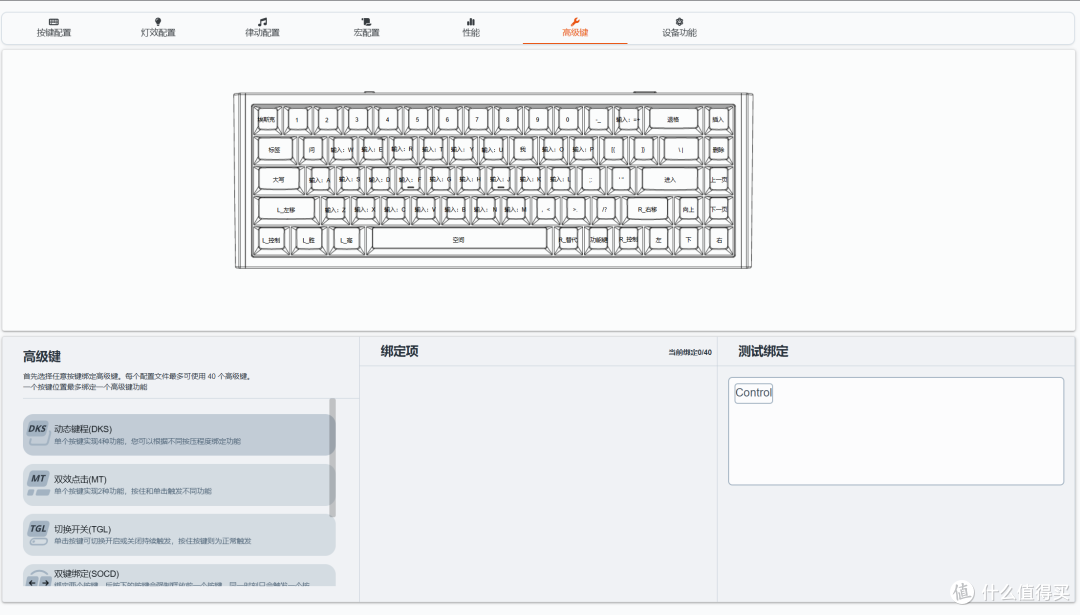Viewport: 1080px width, 615px height.
Task: Select the 插入 insert key
Action: tap(718, 119)
